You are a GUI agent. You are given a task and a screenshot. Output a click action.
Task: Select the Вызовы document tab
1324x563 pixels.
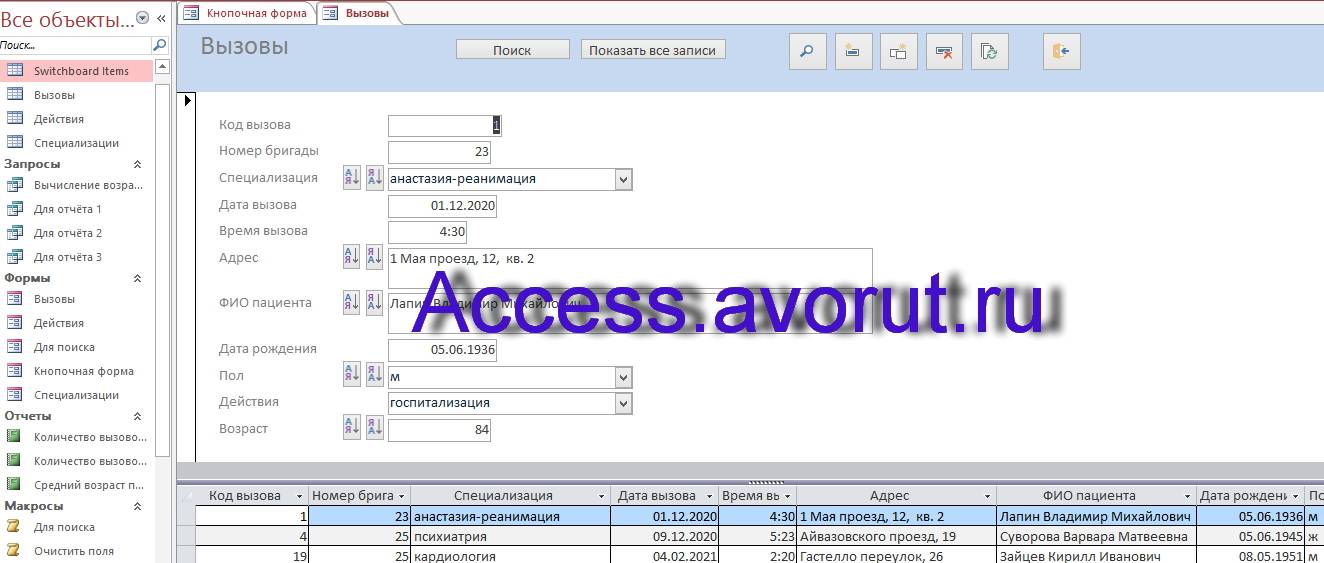tap(358, 13)
